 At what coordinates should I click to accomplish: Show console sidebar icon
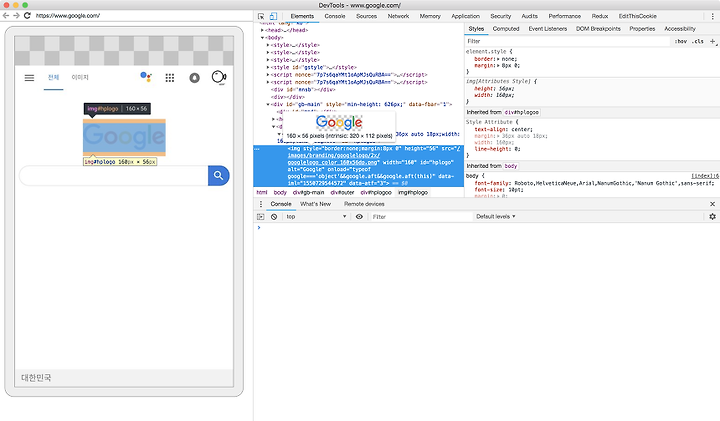point(261,217)
